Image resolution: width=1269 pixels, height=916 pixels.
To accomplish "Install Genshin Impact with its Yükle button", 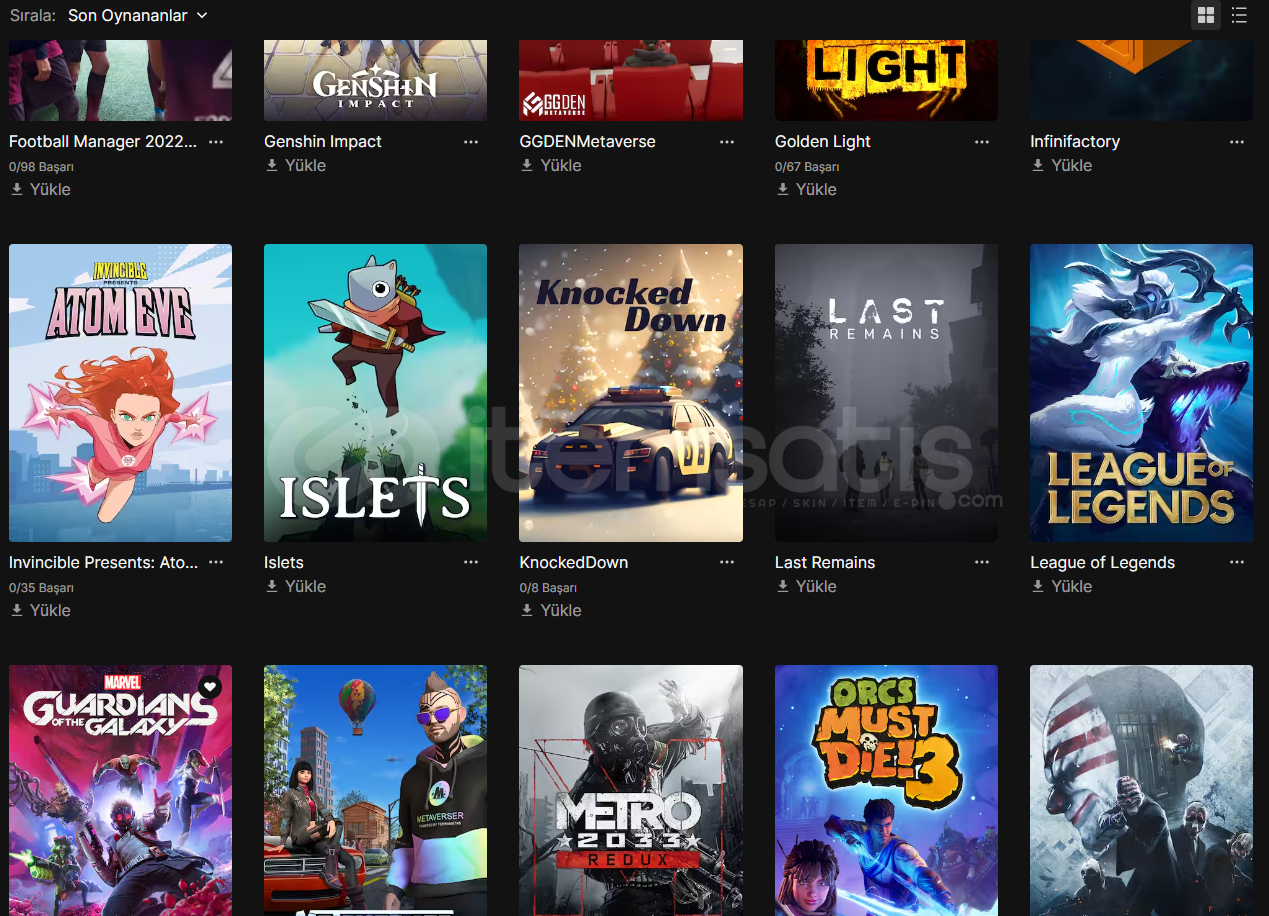I will pos(296,165).
